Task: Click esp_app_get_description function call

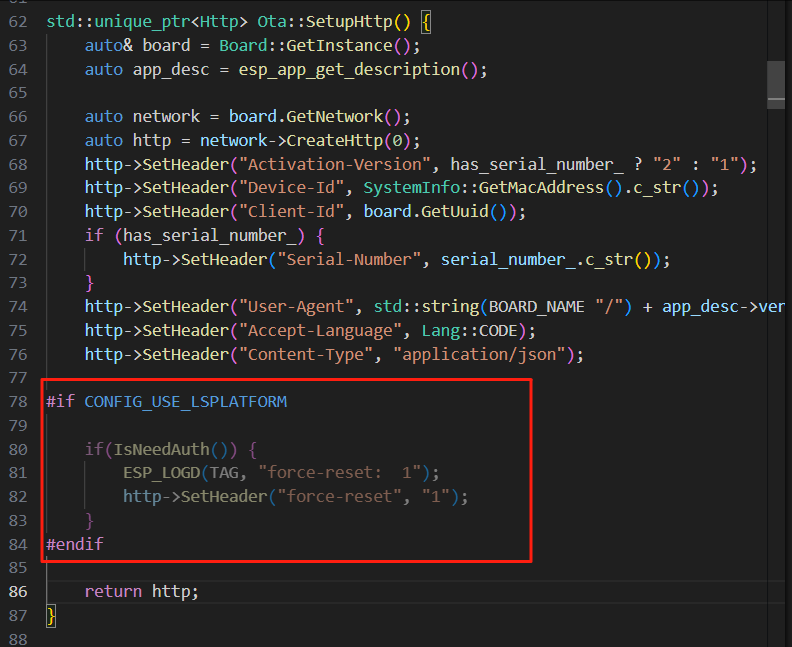Action: point(349,70)
